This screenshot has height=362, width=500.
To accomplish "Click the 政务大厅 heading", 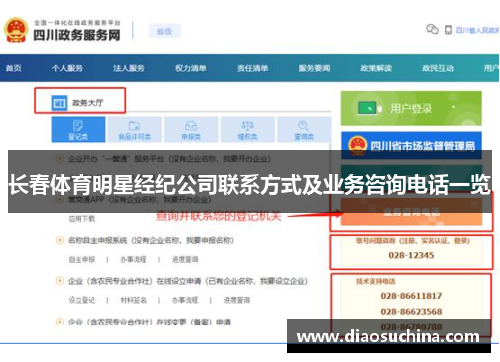I will [x=88, y=103].
